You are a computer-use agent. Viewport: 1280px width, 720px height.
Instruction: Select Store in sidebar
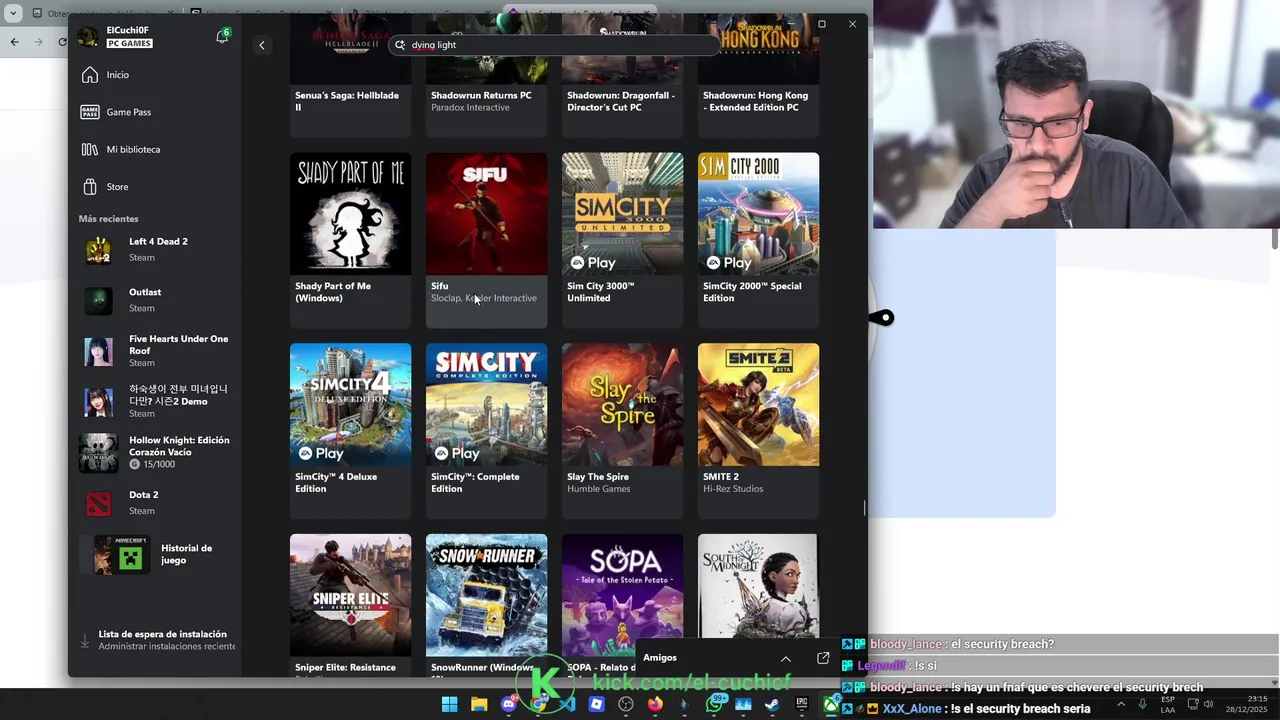[117, 187]
